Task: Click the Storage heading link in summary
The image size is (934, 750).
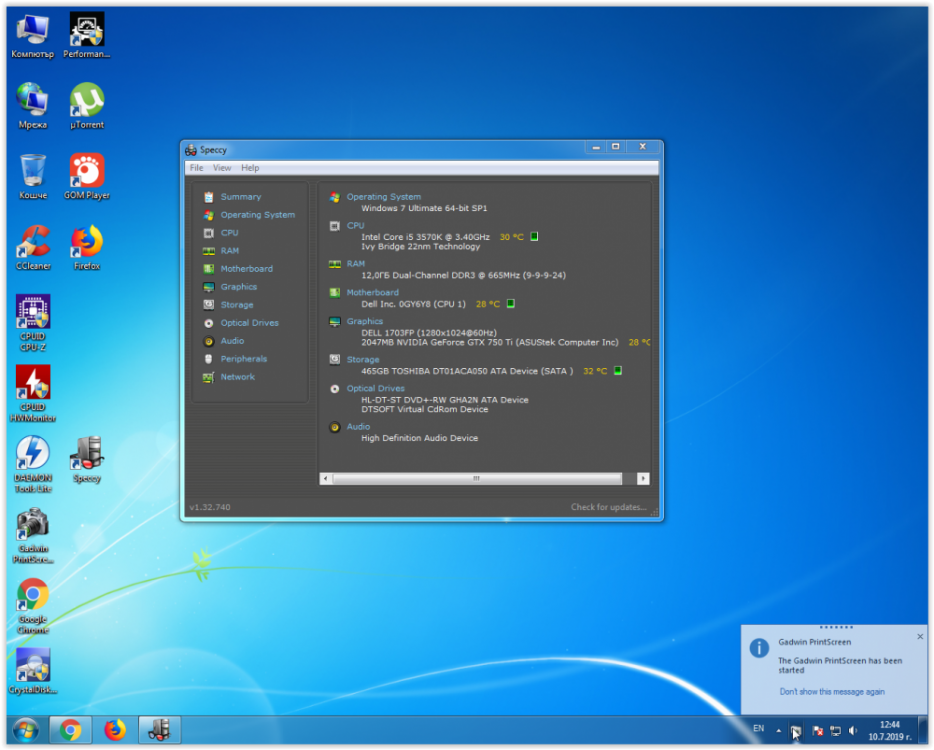Action: [x=363, y=359]
